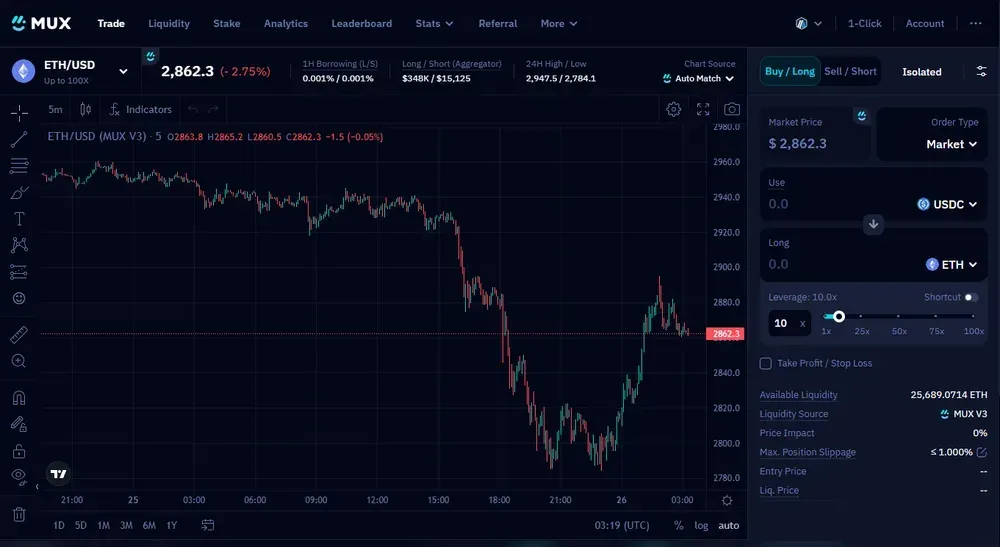
Task: Enable Take Profit / Stop Loss checkbox
Action: tap(766, 363)
